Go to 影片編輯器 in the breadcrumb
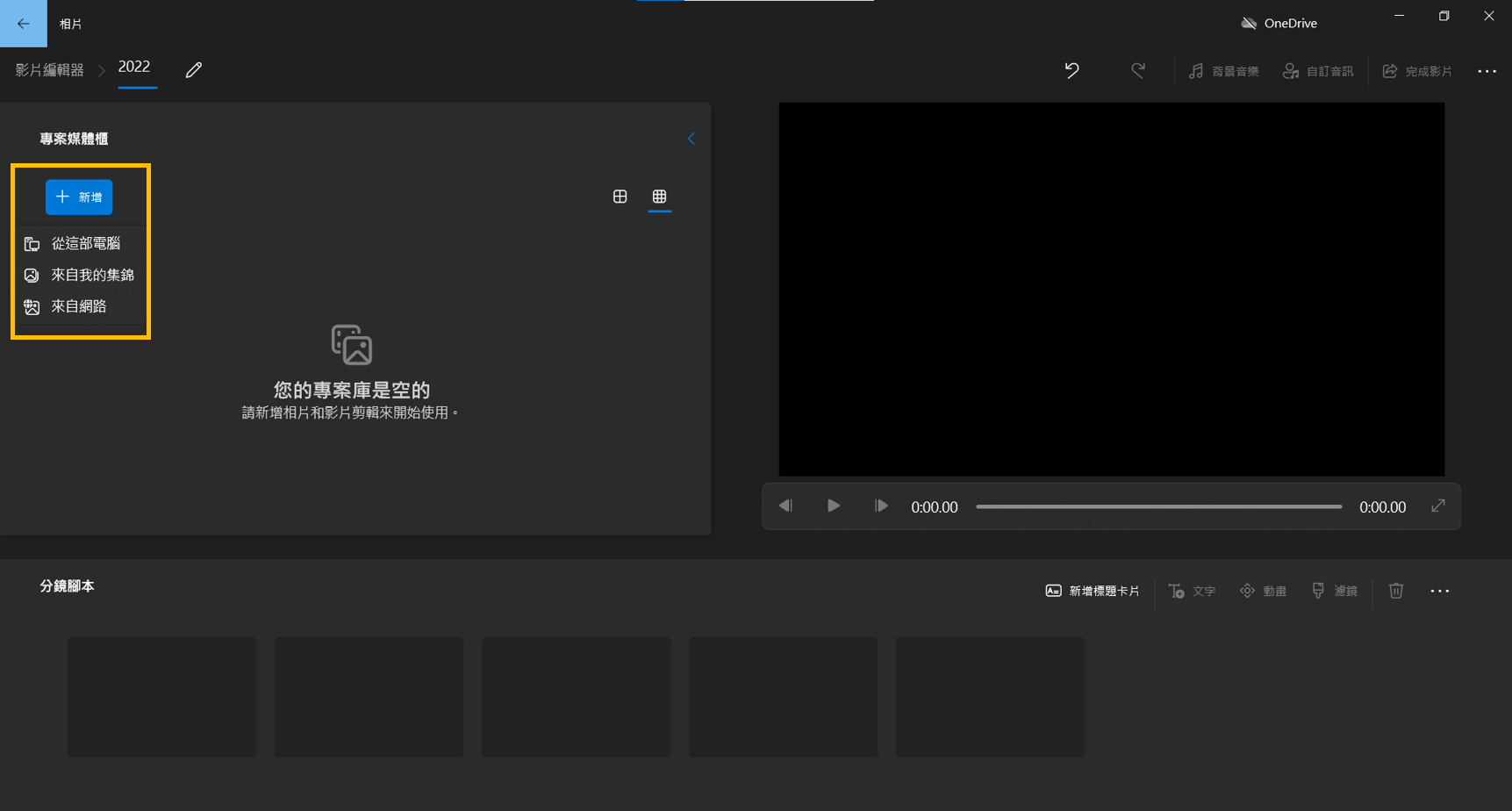 [49, 70]
